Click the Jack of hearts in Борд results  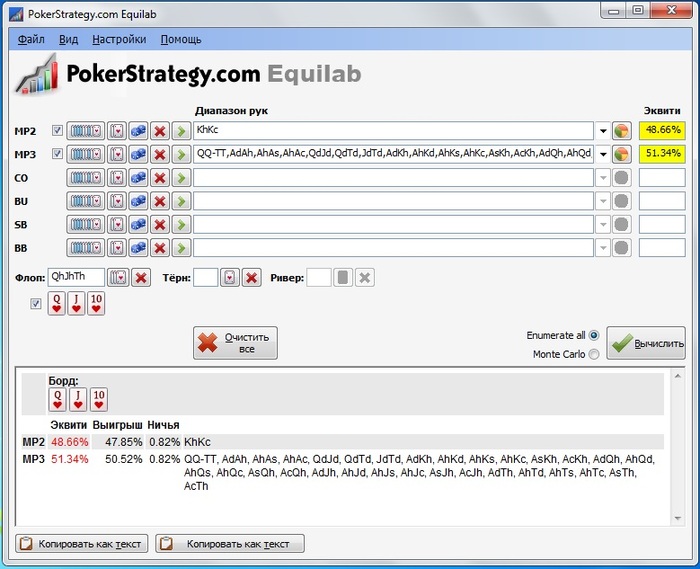(78, 399)
